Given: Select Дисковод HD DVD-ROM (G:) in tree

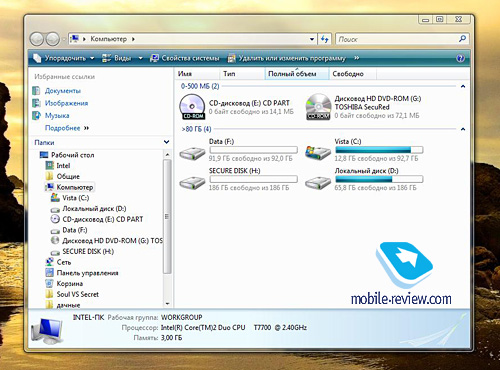Looking at the screenshot, I should point(112,241).
